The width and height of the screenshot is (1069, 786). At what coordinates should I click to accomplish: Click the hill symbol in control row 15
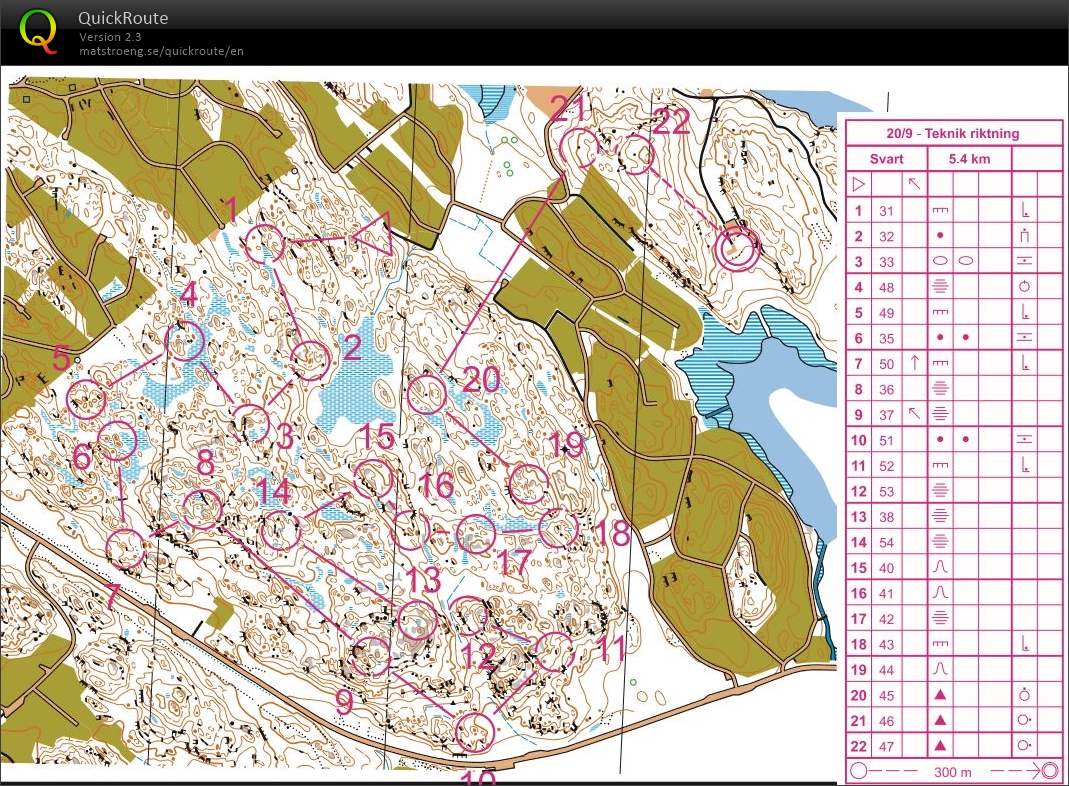pyautogui.click(x=940, y=567)
